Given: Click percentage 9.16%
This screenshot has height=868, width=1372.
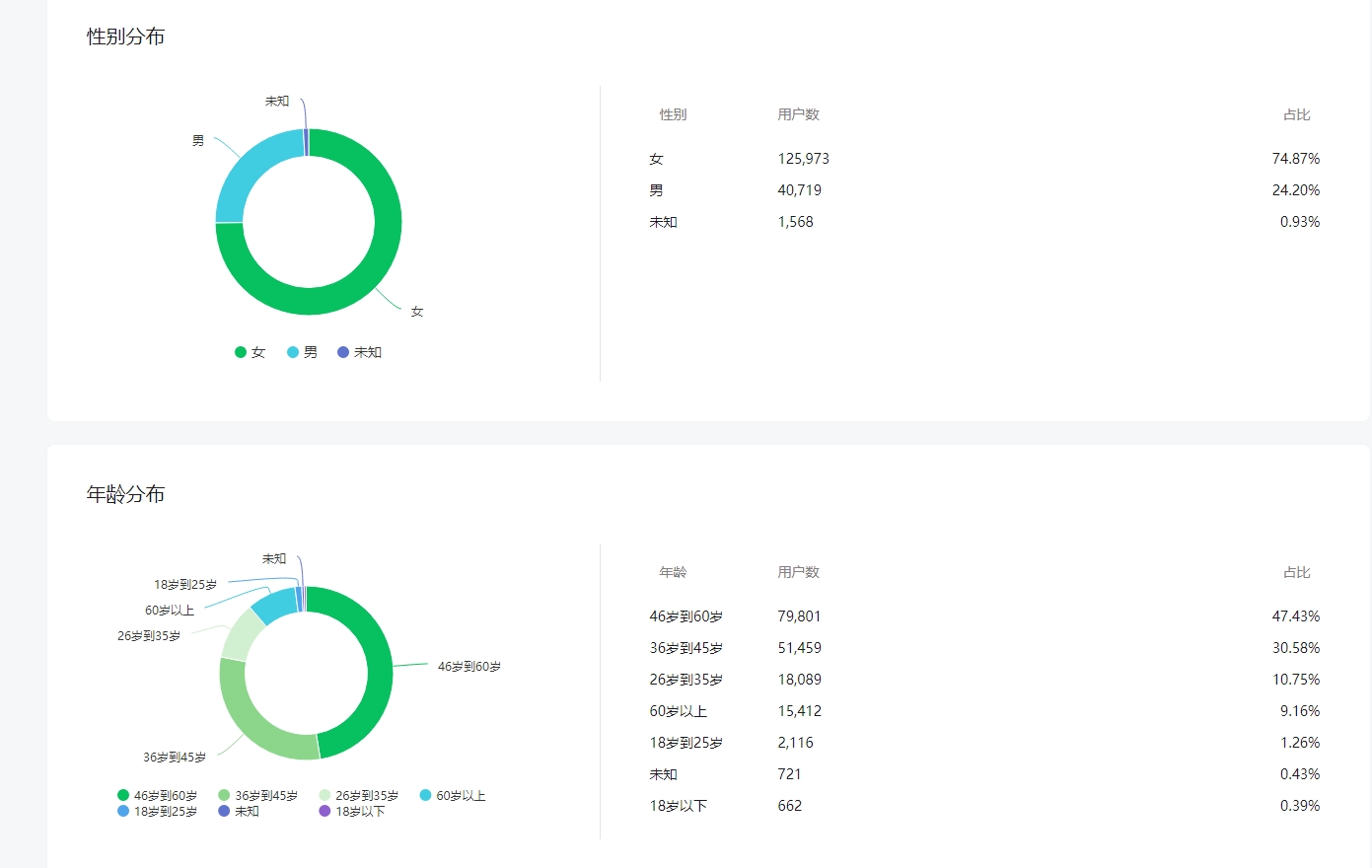Looking at the screenshot, I should tap(1299, 711).
